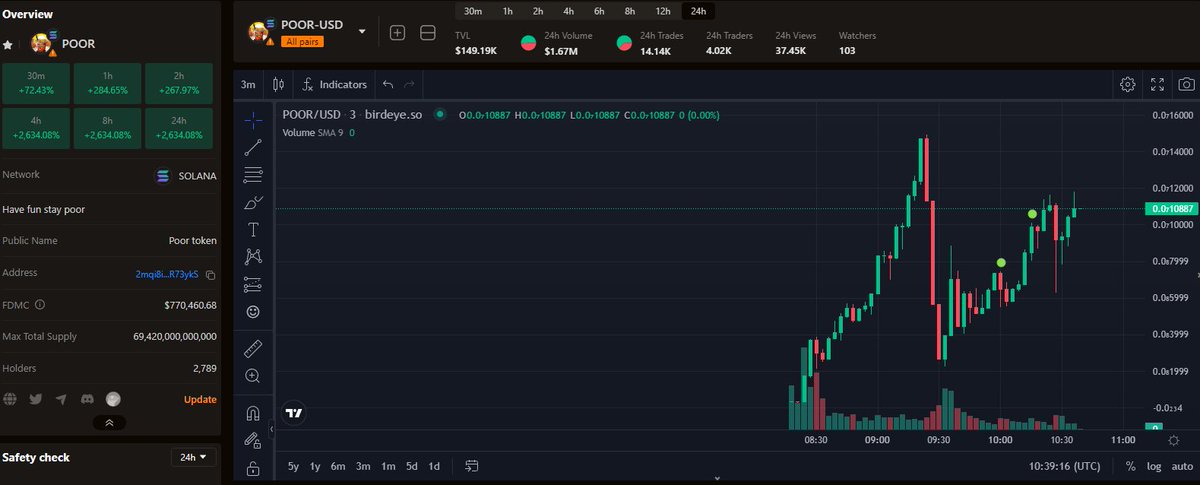Open the Fibonacci retracement tool group

tap(253, 175)
